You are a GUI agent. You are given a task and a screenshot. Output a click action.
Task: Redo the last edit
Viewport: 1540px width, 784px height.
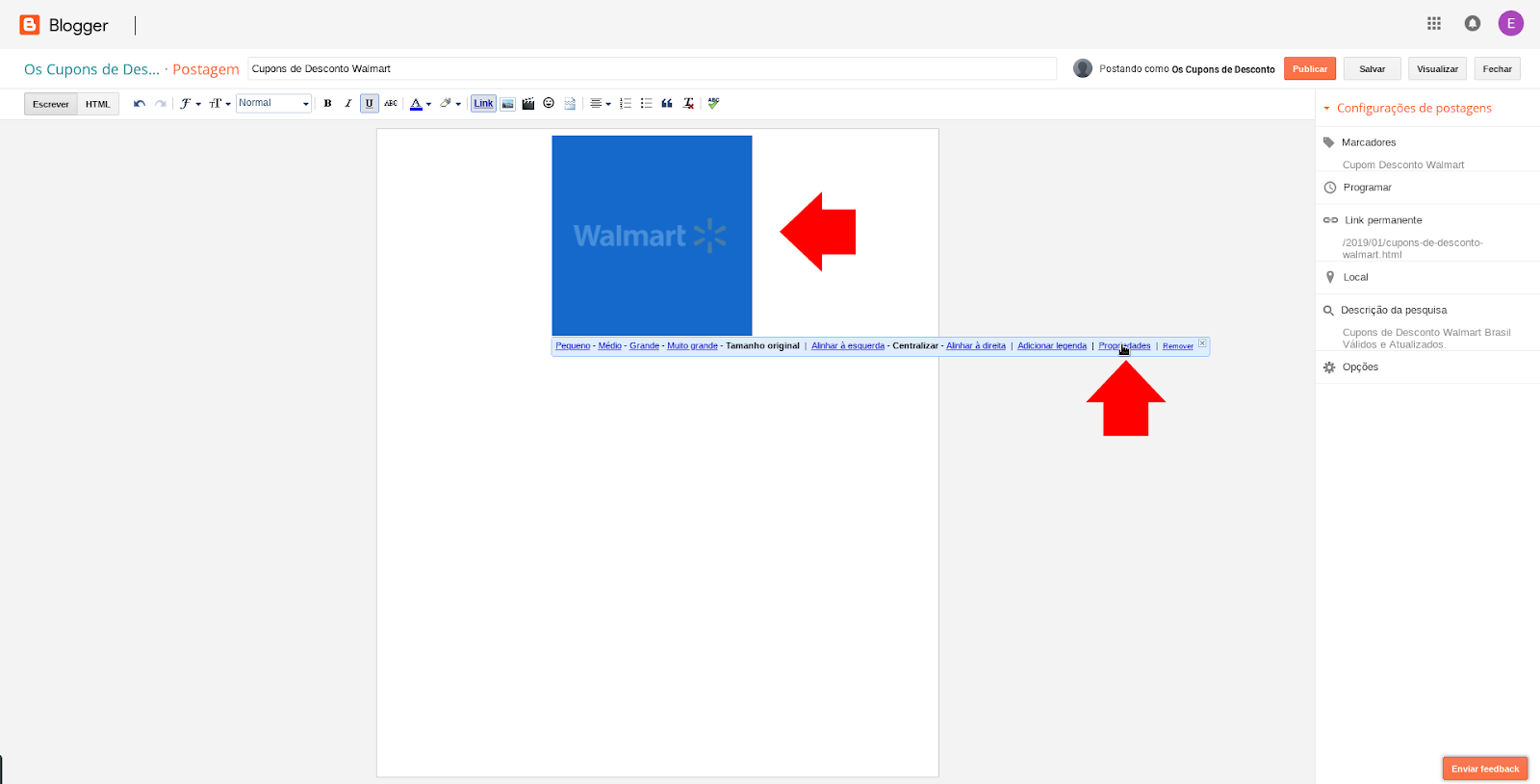point(161,104)
